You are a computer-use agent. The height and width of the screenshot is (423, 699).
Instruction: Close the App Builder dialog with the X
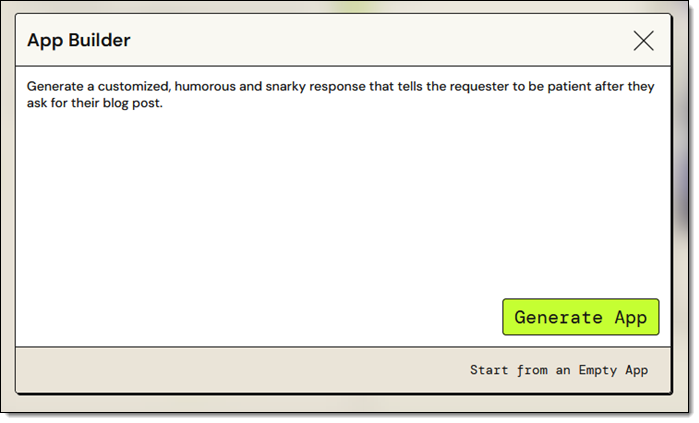pos(643,41)
